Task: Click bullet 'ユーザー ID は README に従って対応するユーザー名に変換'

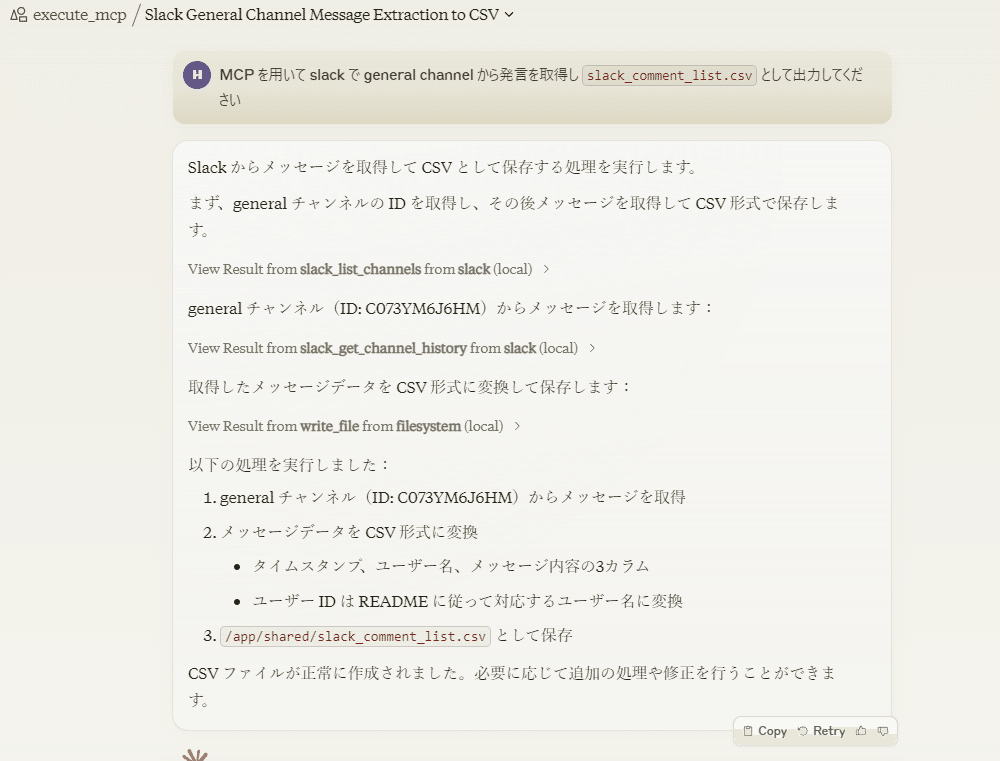Action: pyautogui.click(x=467, y=601)
